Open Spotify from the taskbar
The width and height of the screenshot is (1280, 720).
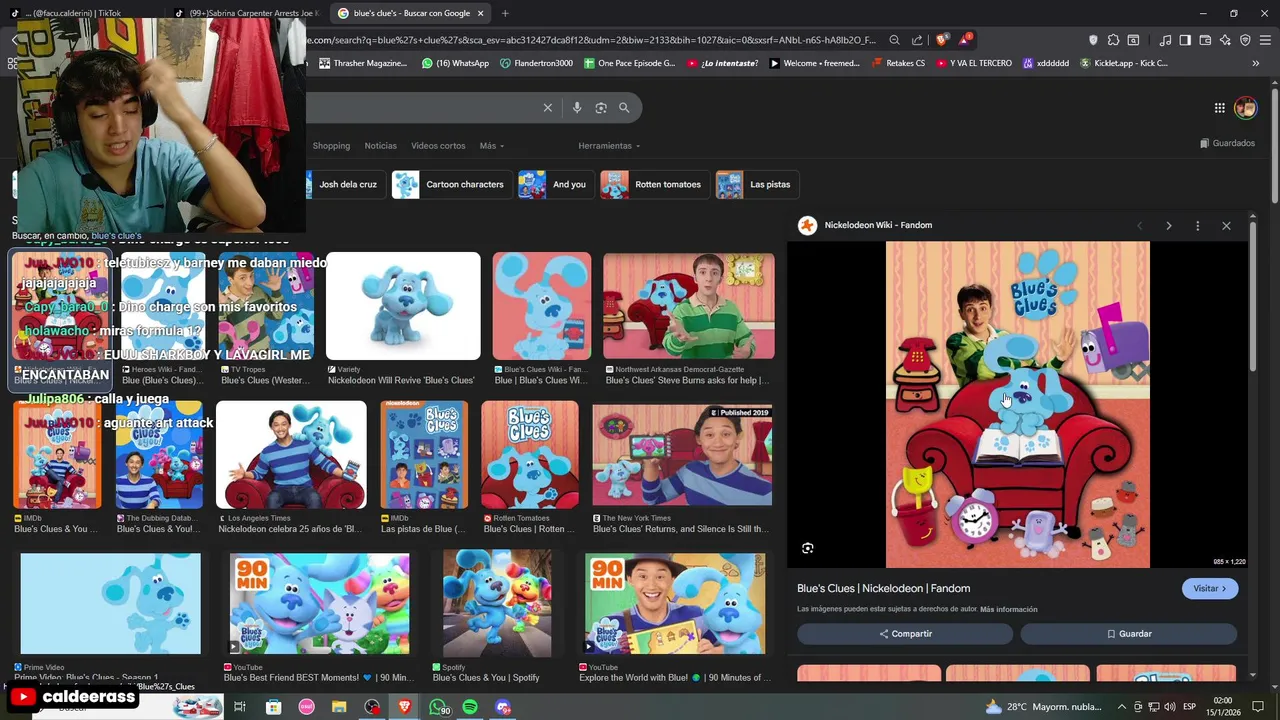click(x=470, y=707)
